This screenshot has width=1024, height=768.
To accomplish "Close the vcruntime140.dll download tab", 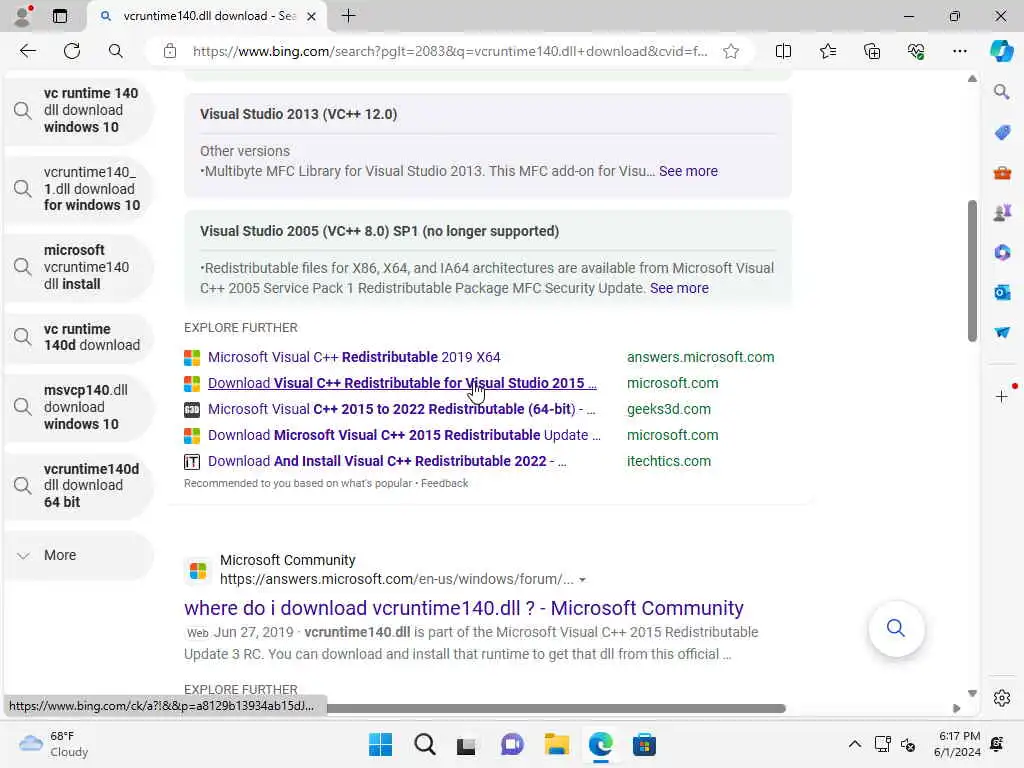I will point(312,16).
